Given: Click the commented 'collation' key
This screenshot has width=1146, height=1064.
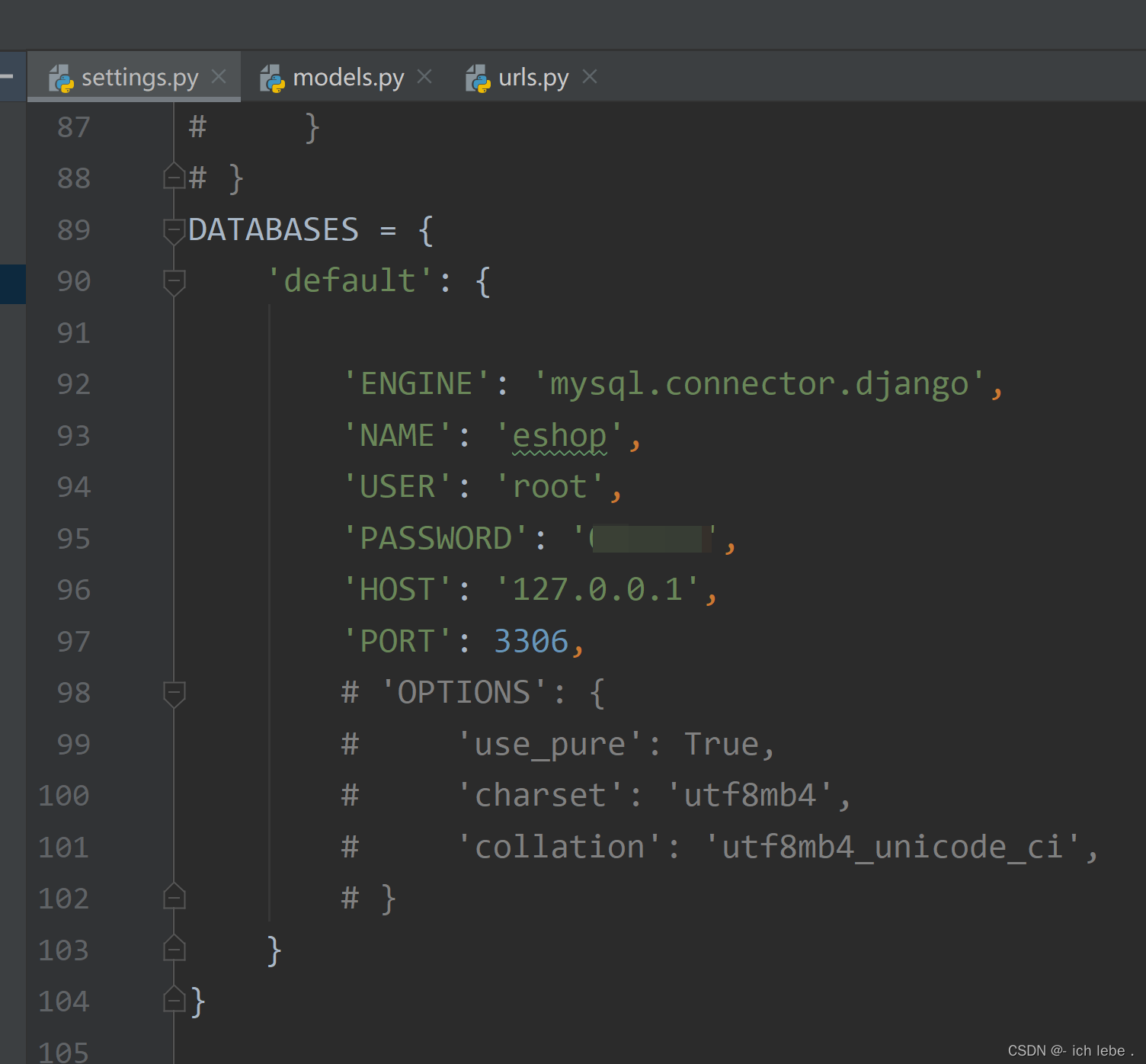Looking at the screenshot, I should point(559,848).
